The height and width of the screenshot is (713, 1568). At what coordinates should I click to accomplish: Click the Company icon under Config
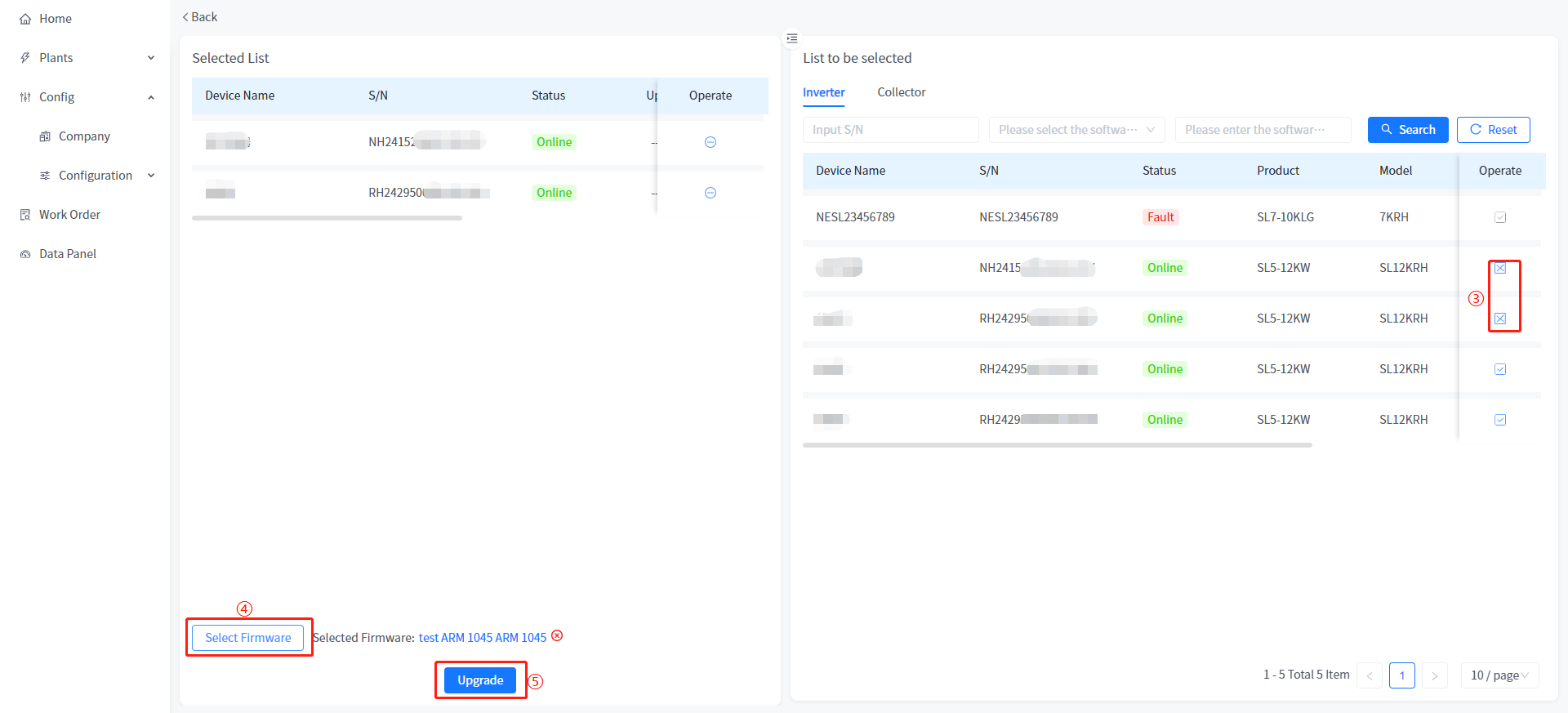coord(45,136)
